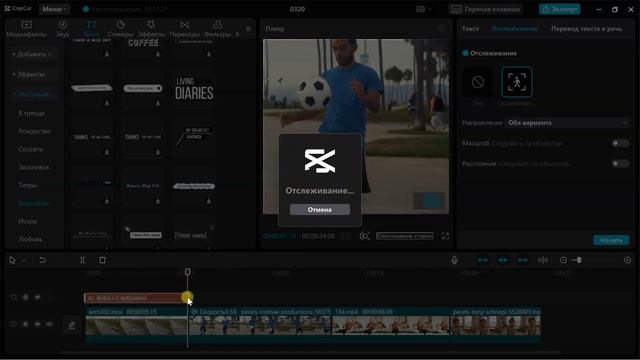This screenshot has width=640, height=360.
Task: Expand the Добавить текст section
Action: [34, 54]
